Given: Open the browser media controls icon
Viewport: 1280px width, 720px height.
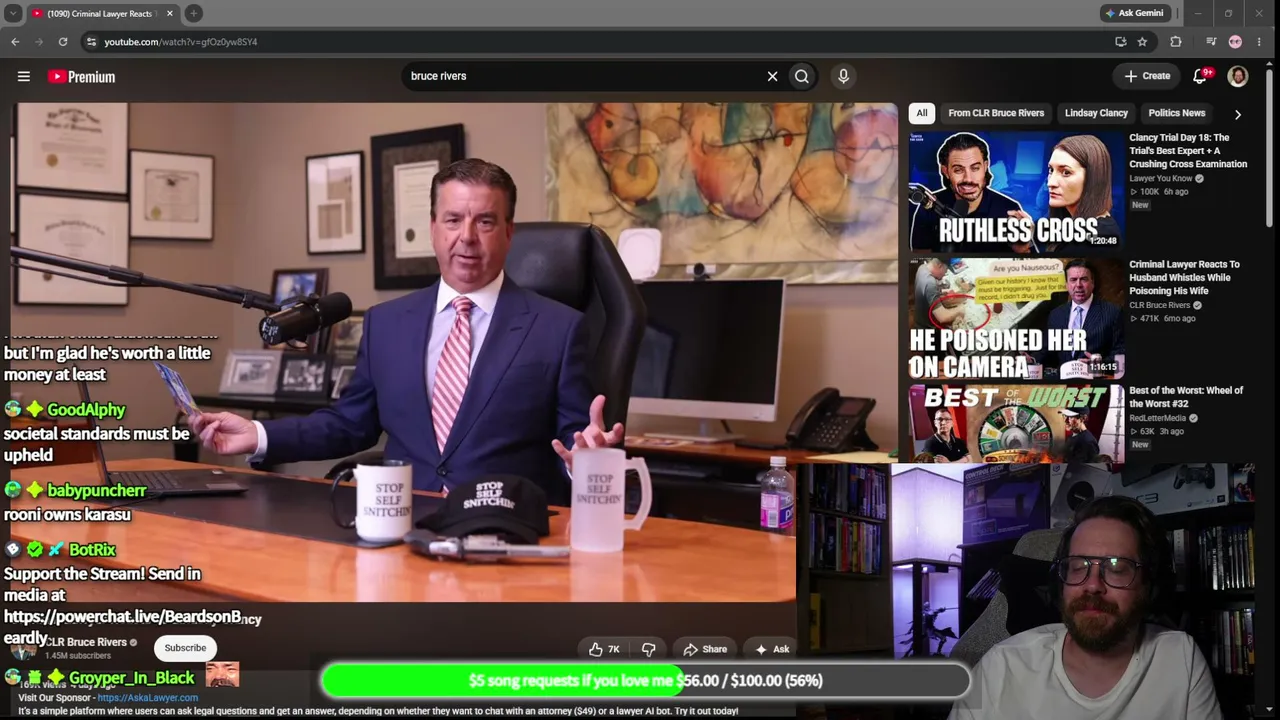Looking at the screenshot, I should 1211,41.
